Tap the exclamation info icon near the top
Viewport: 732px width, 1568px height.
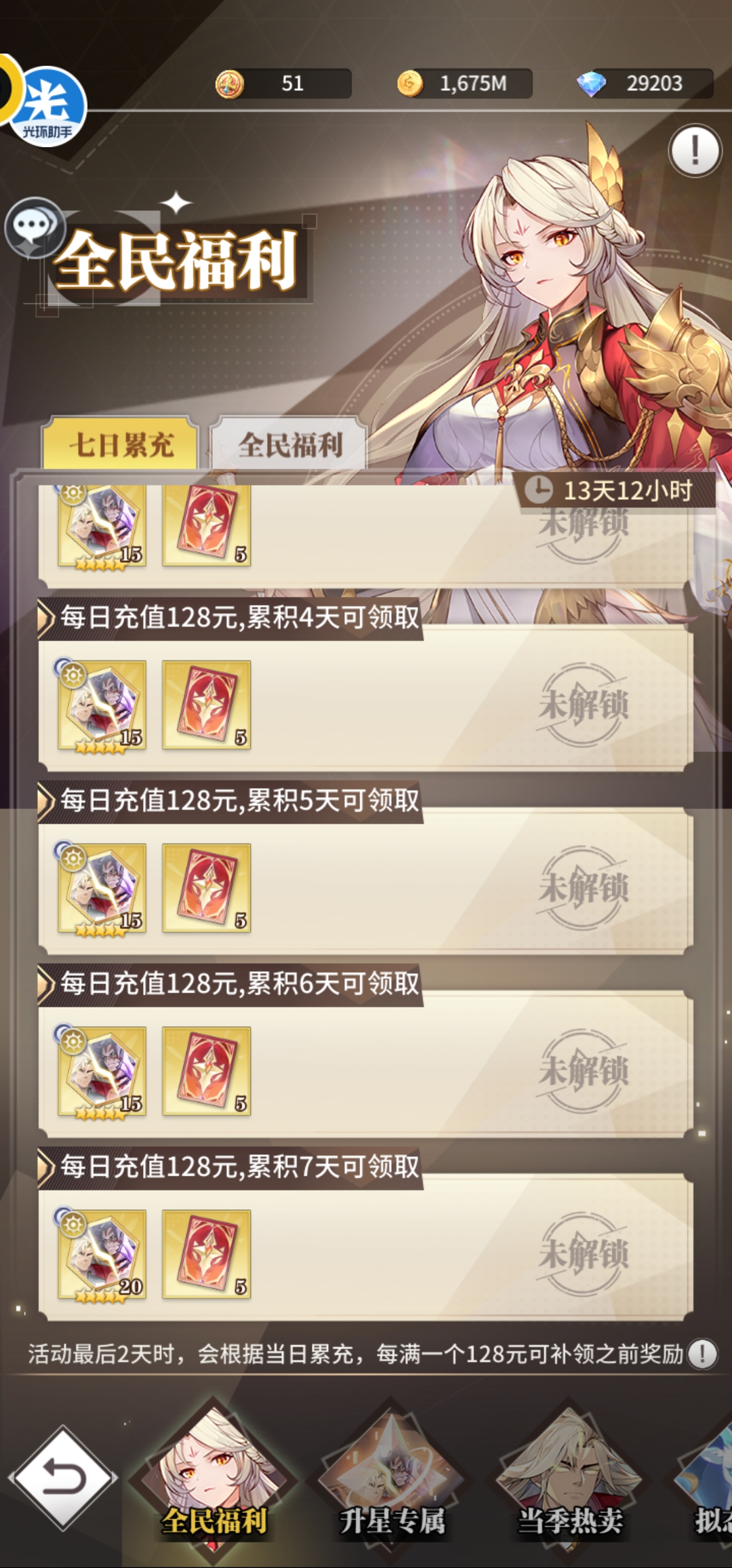[x=695, y=151]
